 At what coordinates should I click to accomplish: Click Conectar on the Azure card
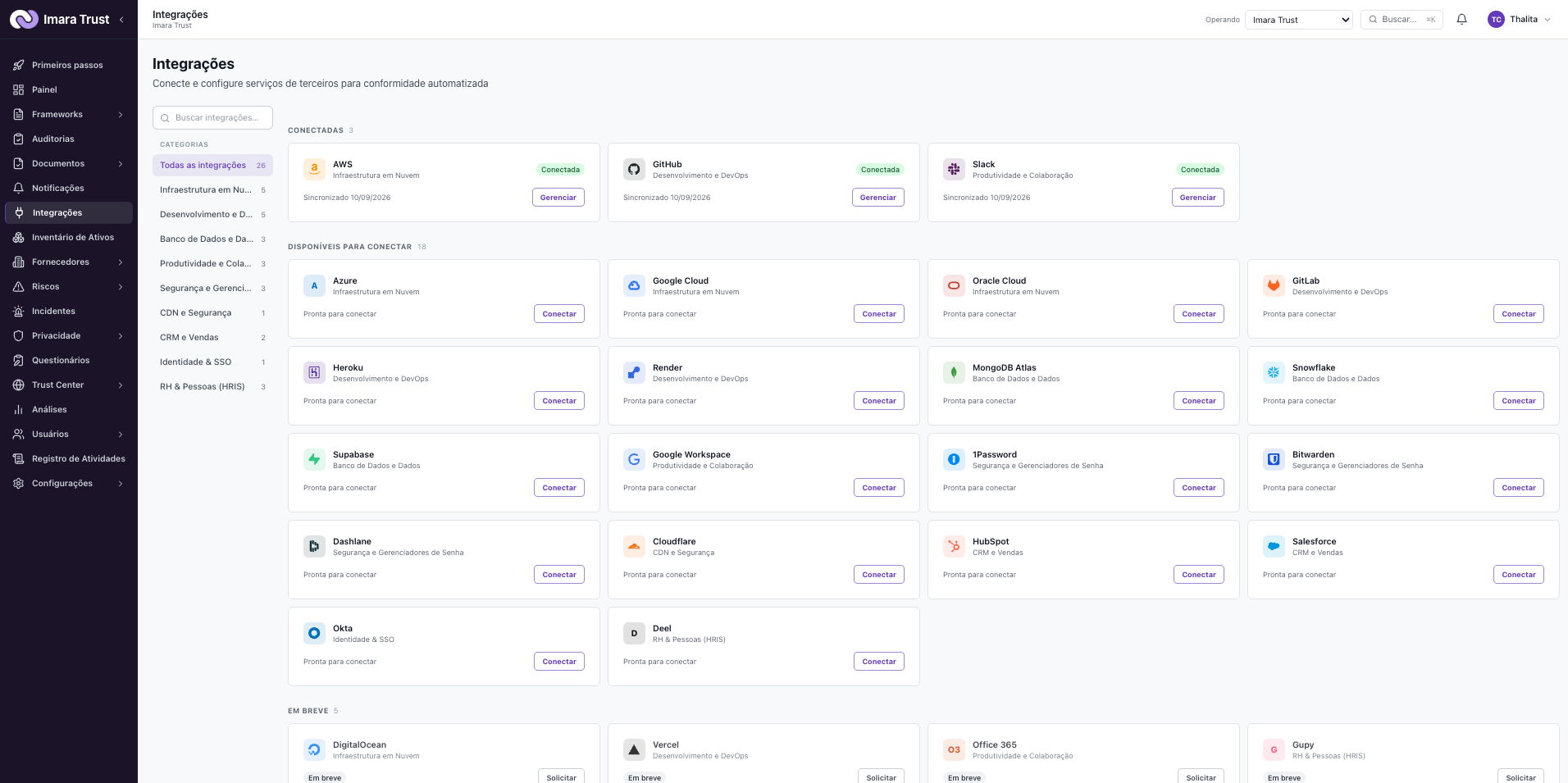point(559,314)
